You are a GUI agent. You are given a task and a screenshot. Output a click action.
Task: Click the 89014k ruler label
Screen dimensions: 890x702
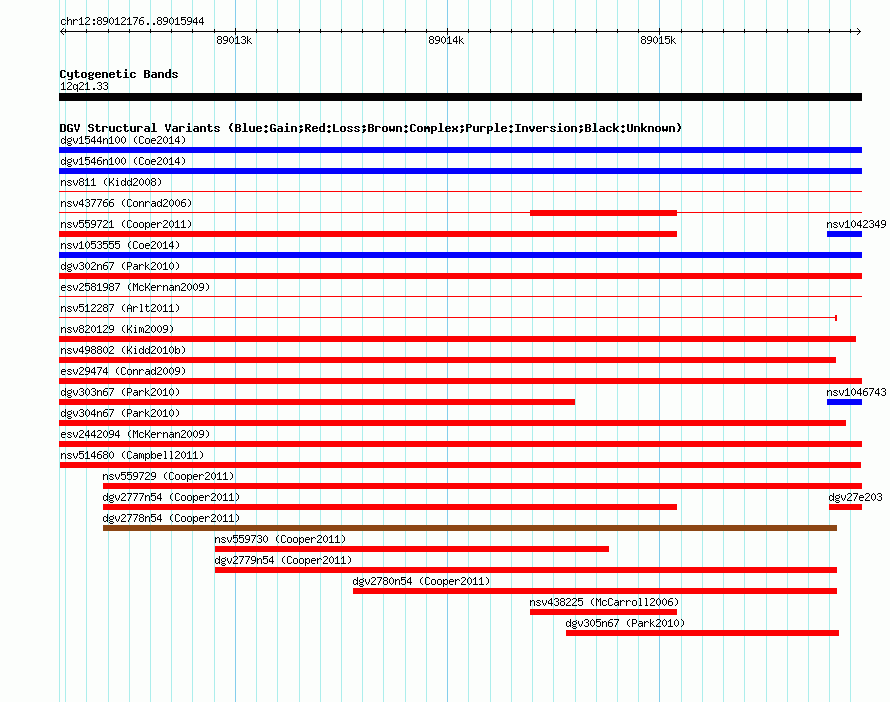point(446,40)
